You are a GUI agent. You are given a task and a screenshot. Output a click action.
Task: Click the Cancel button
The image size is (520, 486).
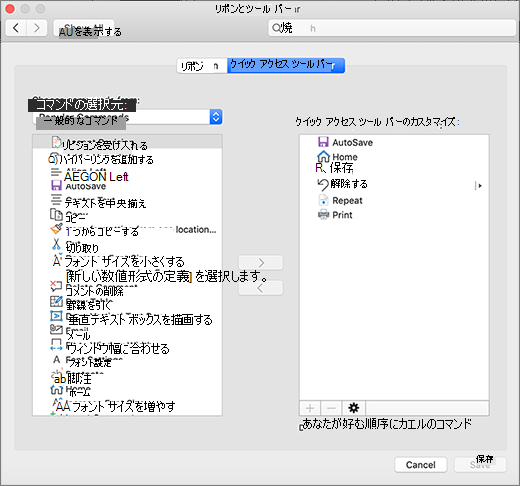pyautogui.click(x=421, y=464)
